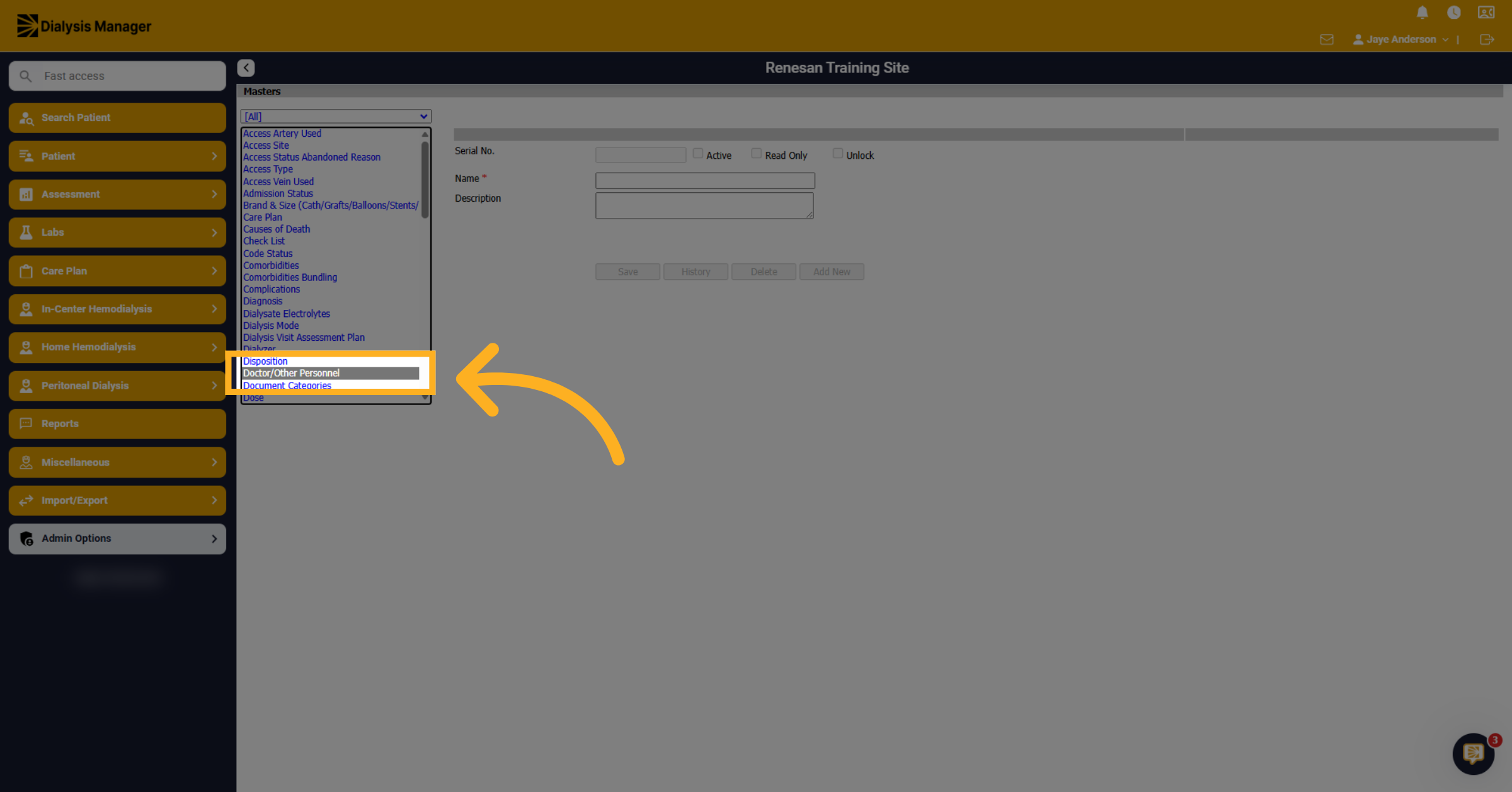The image size is (1512, 792).
Task: Open the [All] masters filter dropdown
Action: [x=336, y=117]
